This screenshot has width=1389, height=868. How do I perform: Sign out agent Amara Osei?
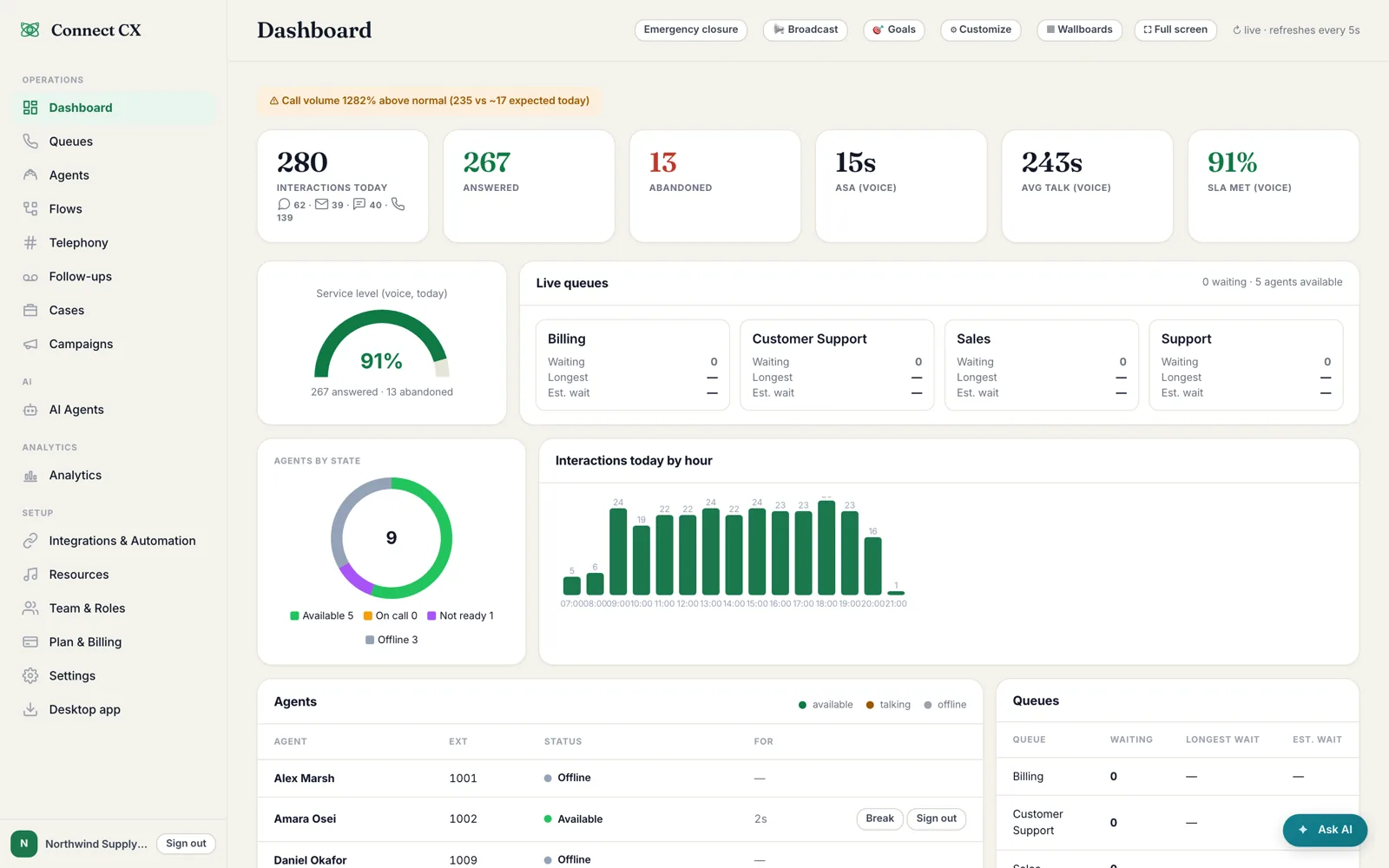(x=937, y=819)
